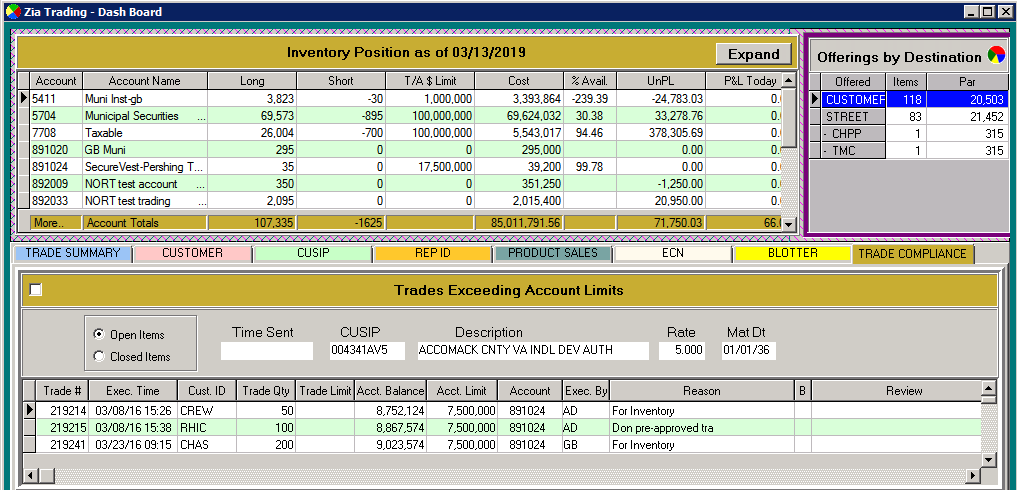
Task: Select the Closed Items radio button
Action: pyautogui.click(x=98, y=356)
